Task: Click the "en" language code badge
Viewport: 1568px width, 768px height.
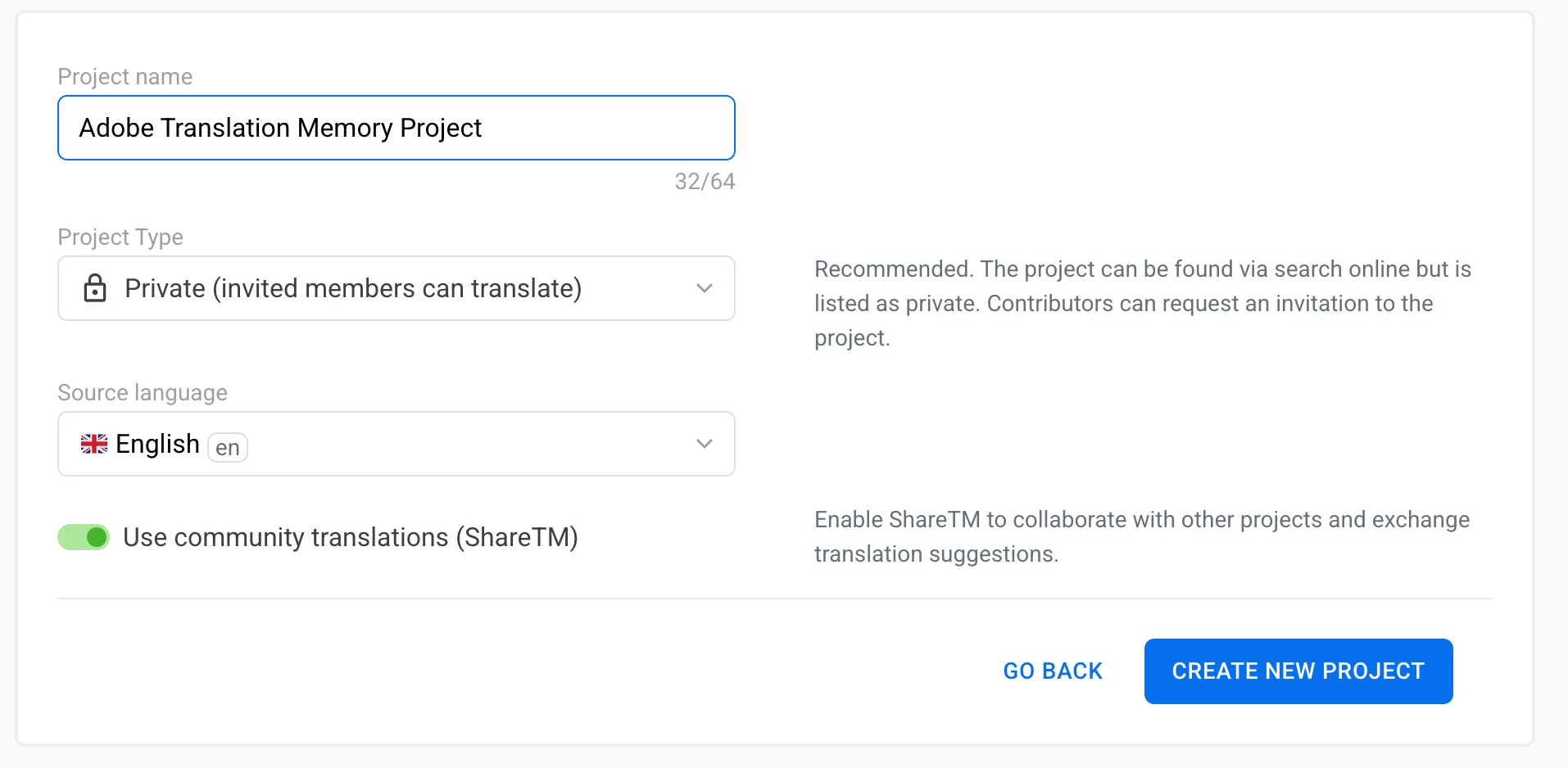Action: (228, 448)
